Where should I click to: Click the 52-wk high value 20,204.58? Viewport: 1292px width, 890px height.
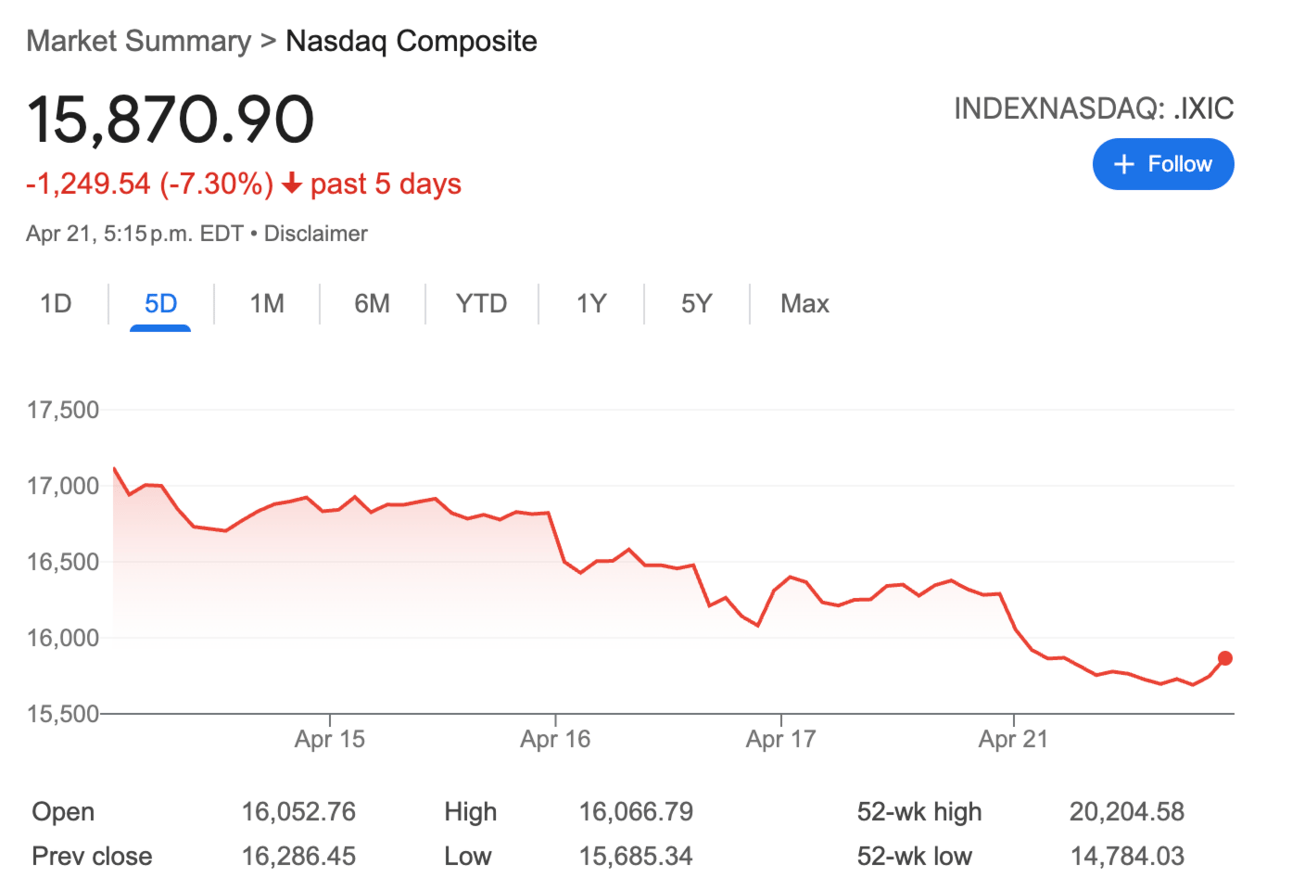tap(1126, 812)
